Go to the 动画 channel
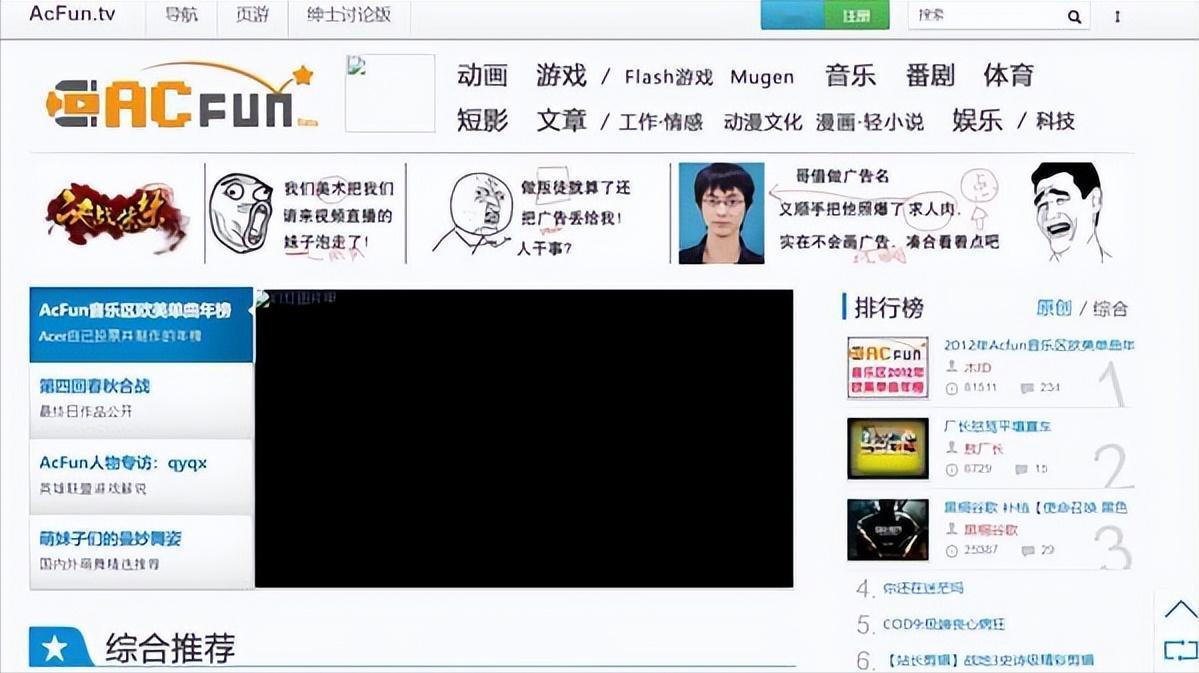 (483, 75)
